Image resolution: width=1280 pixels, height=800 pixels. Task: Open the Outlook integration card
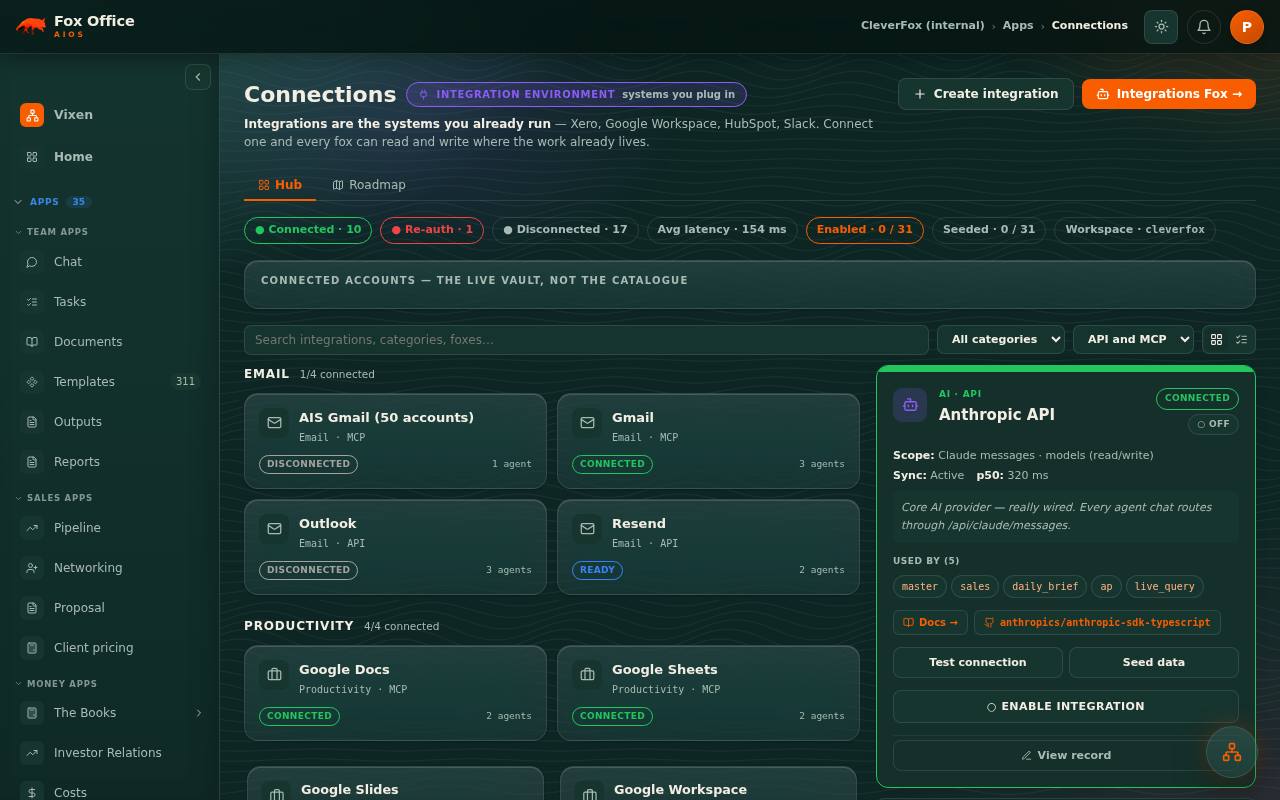pyautogui.click(x=395, y=547)
